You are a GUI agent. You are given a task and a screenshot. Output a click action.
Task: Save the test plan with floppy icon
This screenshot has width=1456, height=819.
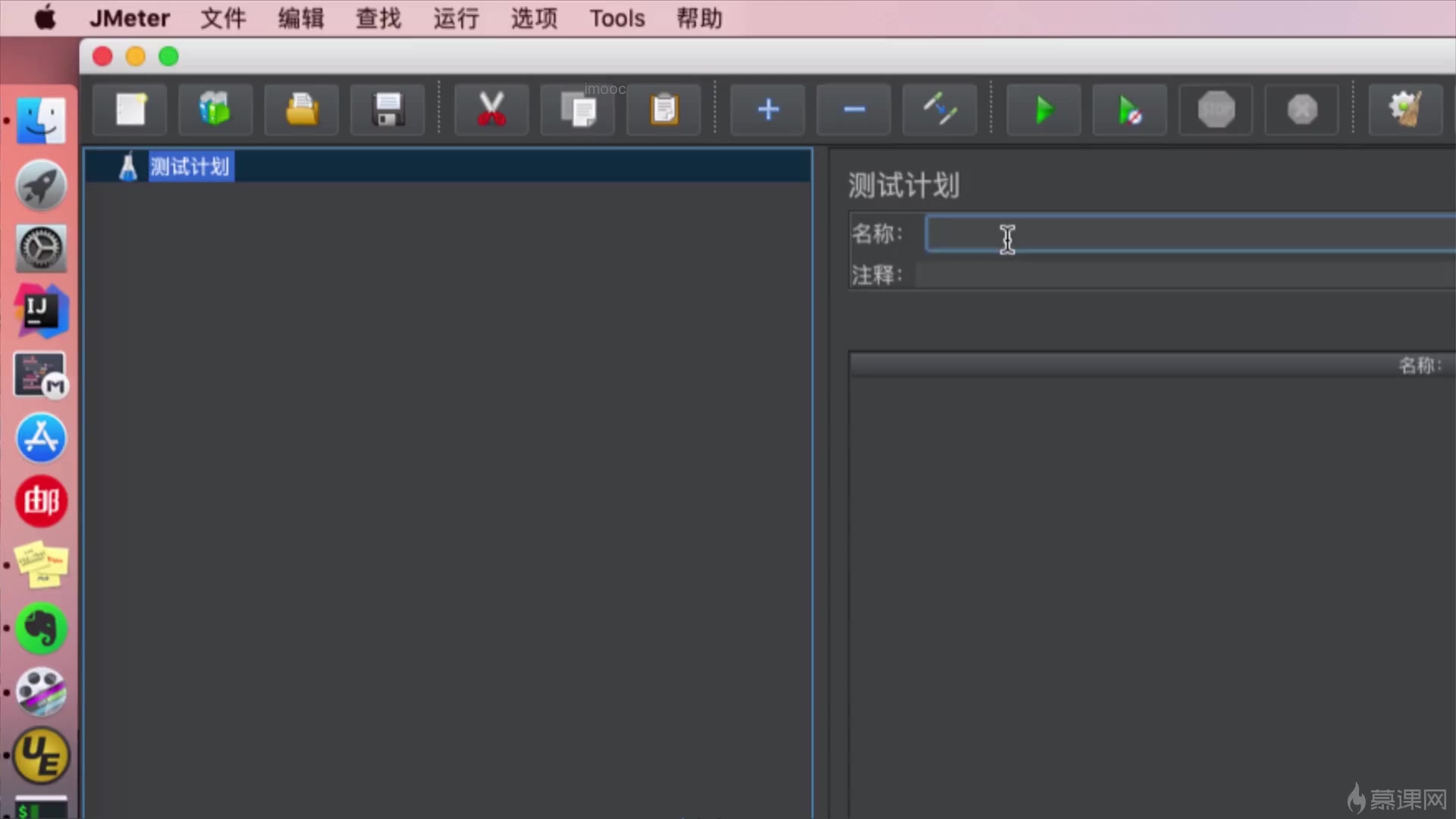point(388,110)
